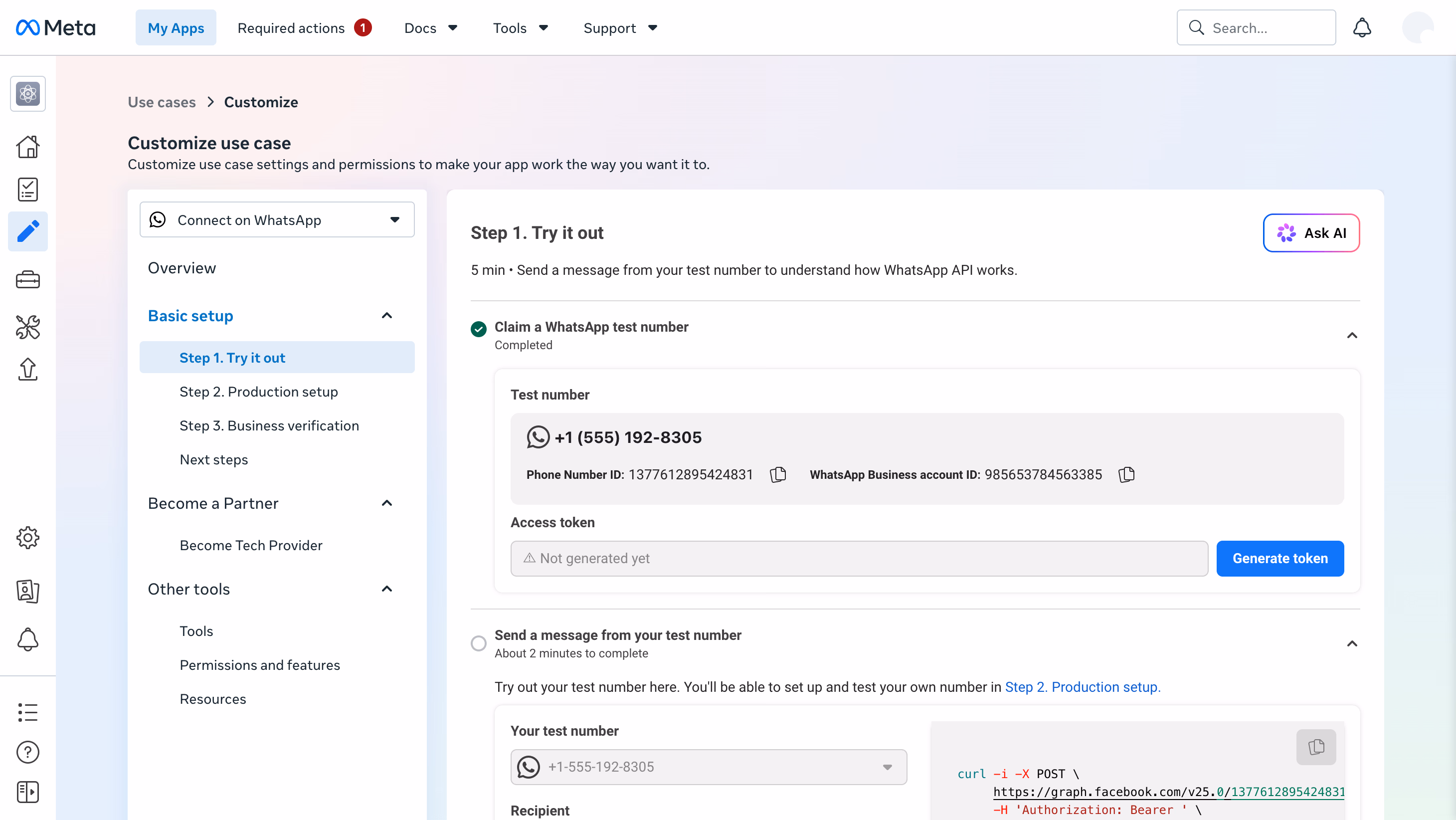1456x820 pixels.
Task: Open the publish upload arrow icon
Action: (x=28, y=369)
